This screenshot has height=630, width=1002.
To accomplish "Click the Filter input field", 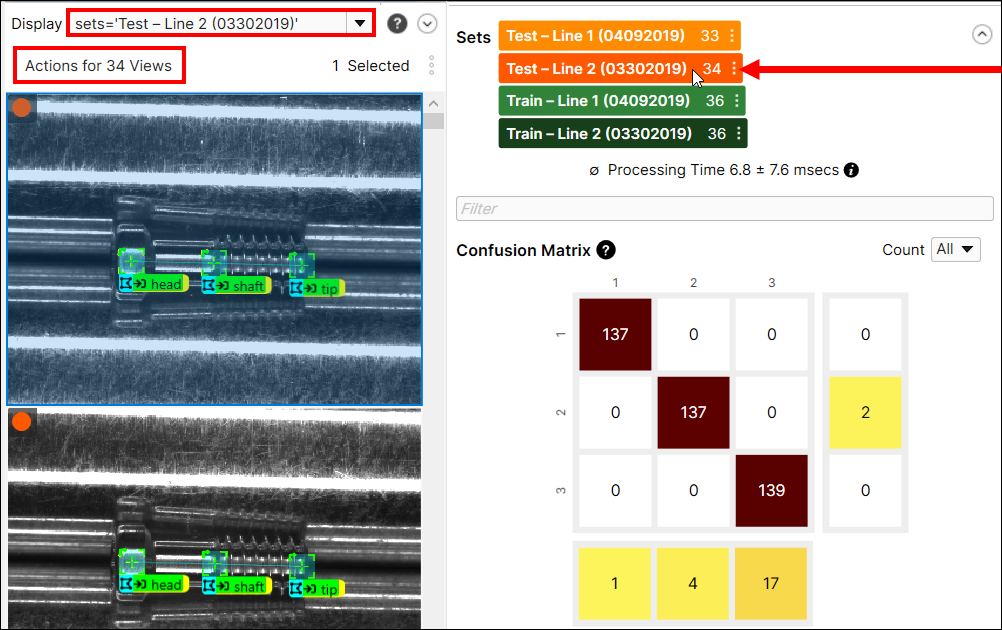I will [724, 208].
